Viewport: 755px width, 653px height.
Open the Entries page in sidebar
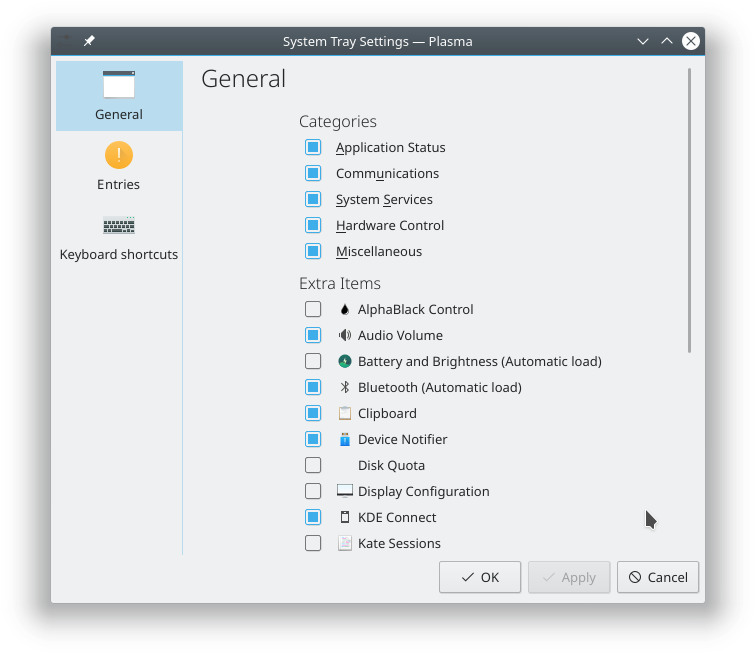[x=119, y=166]
